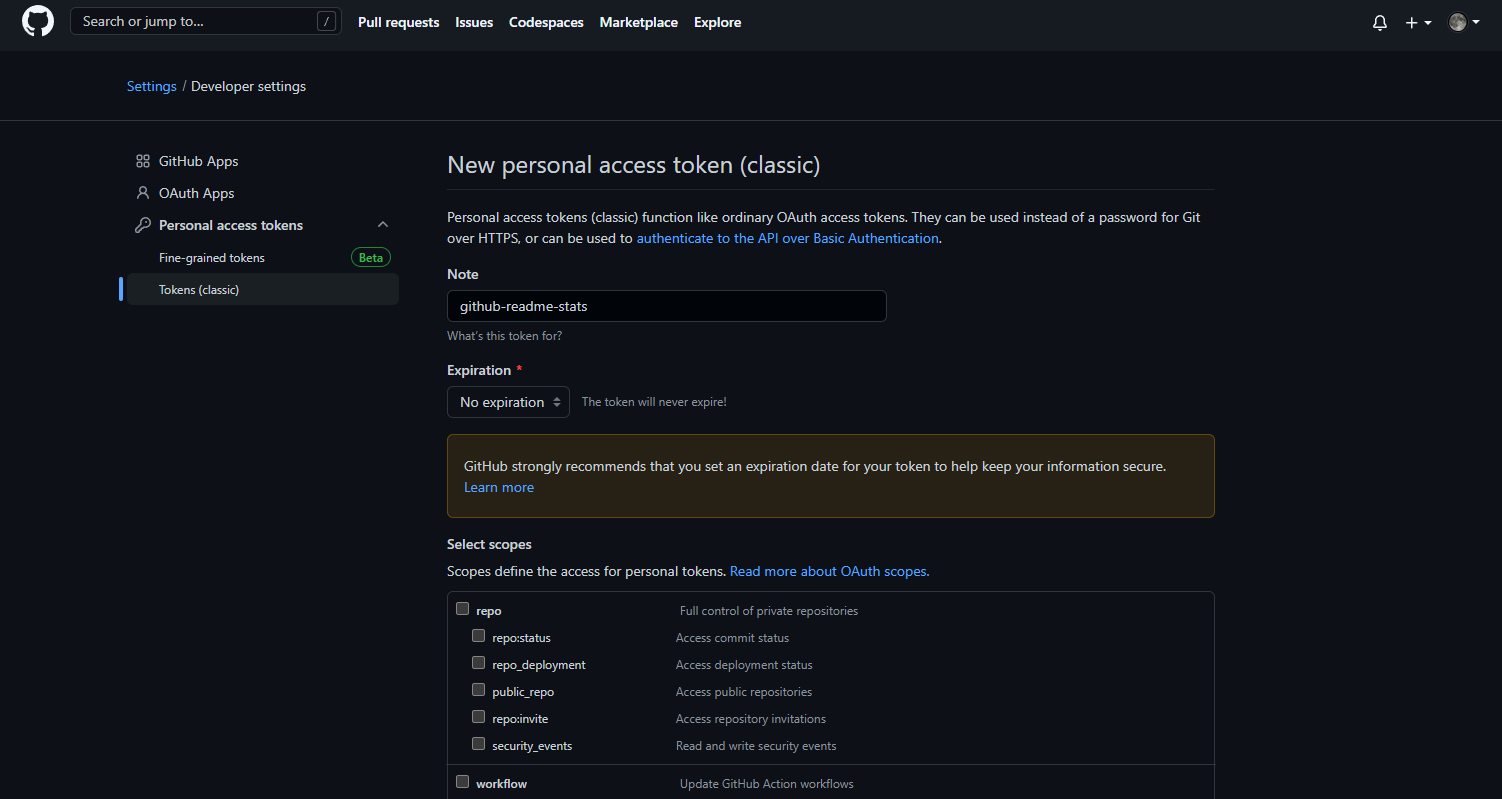The width and height of the screenshot is (1502, 799).
Task: Open the Expiration dropdown set to No expiration
Action: [x=508, y=402]
